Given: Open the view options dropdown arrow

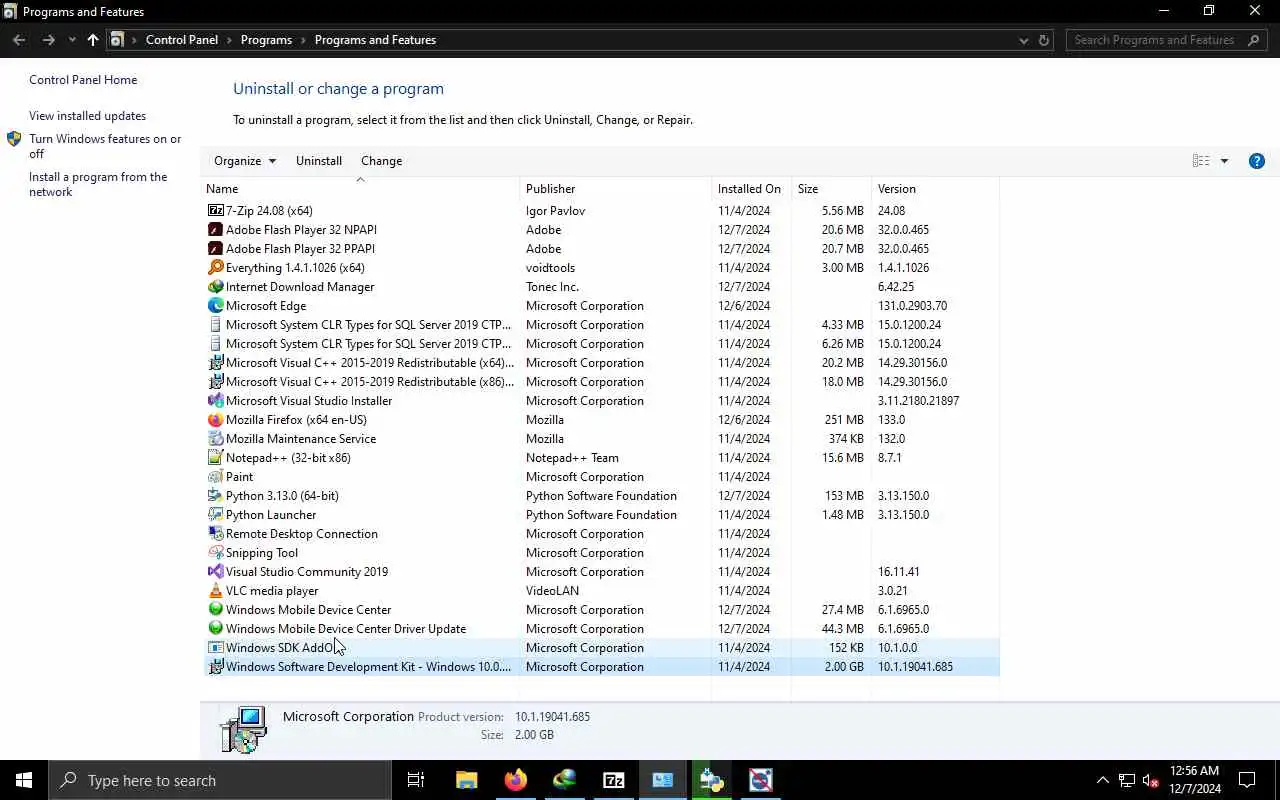Looking at the screenshot, I should pos(1224,161).
